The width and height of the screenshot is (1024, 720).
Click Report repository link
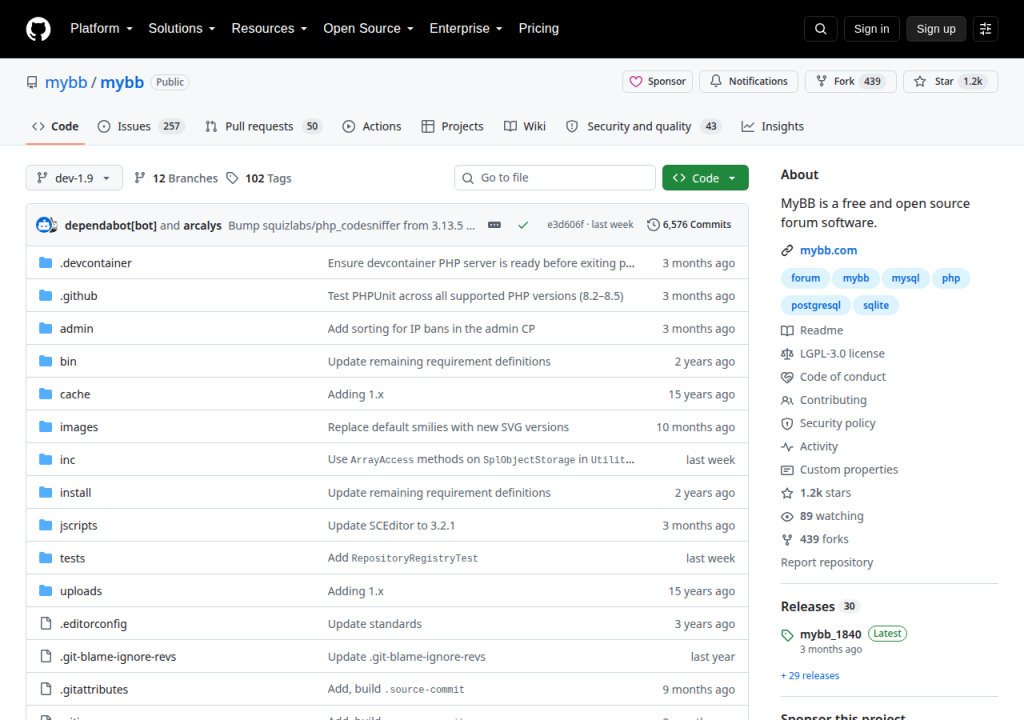827,563
